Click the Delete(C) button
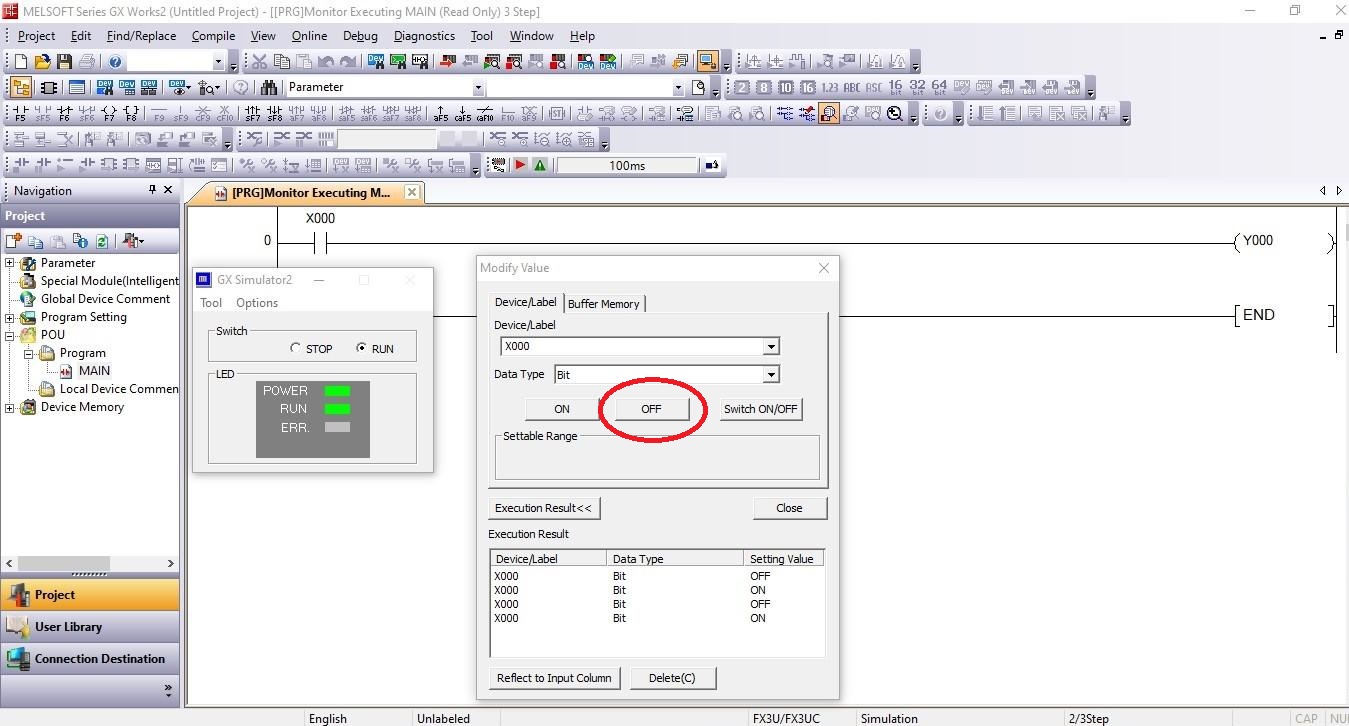1349x726 pixels. pos(672,678)
